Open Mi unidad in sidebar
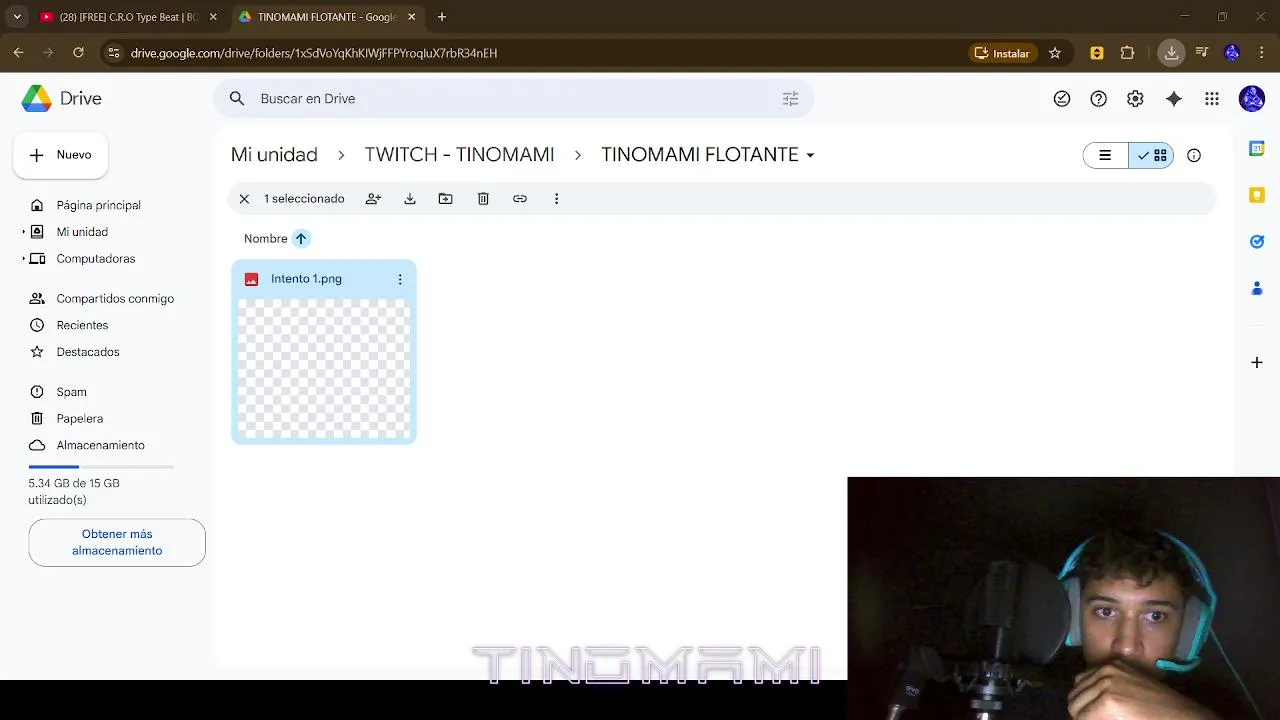 tap(82, 232)
